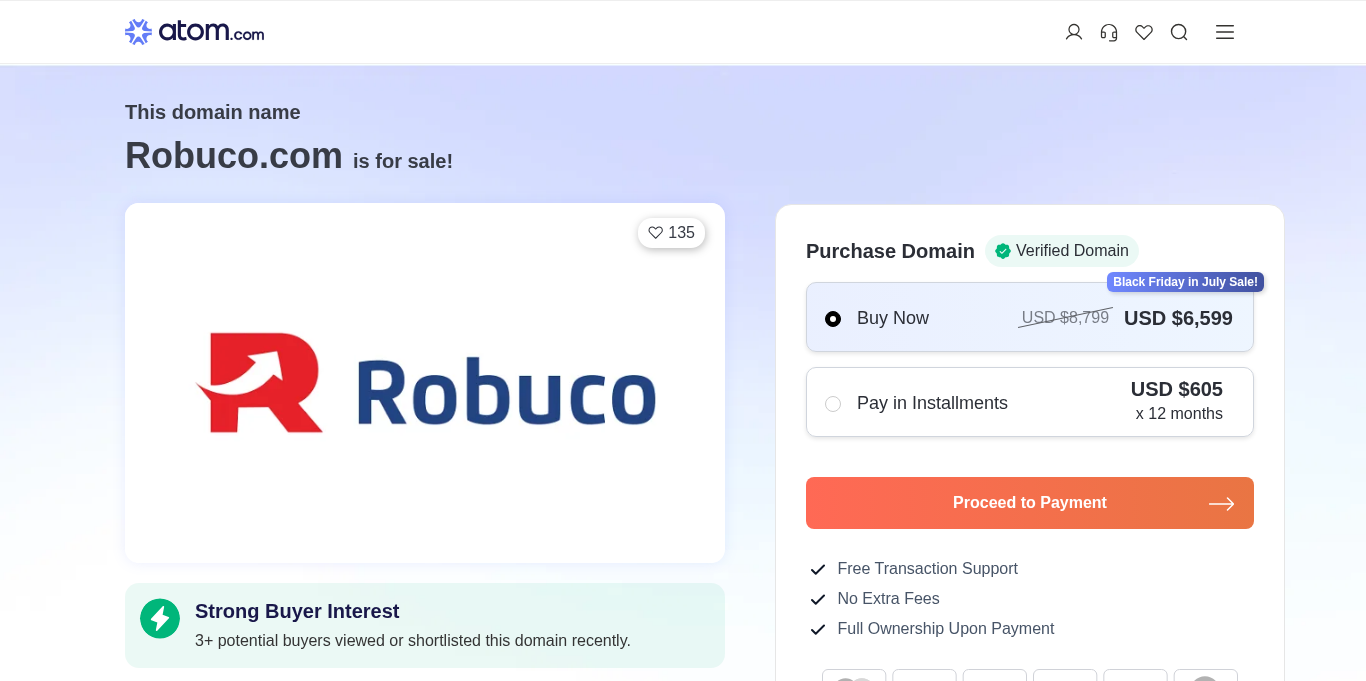Choose the Pay in Installments option

coord(833,404)
